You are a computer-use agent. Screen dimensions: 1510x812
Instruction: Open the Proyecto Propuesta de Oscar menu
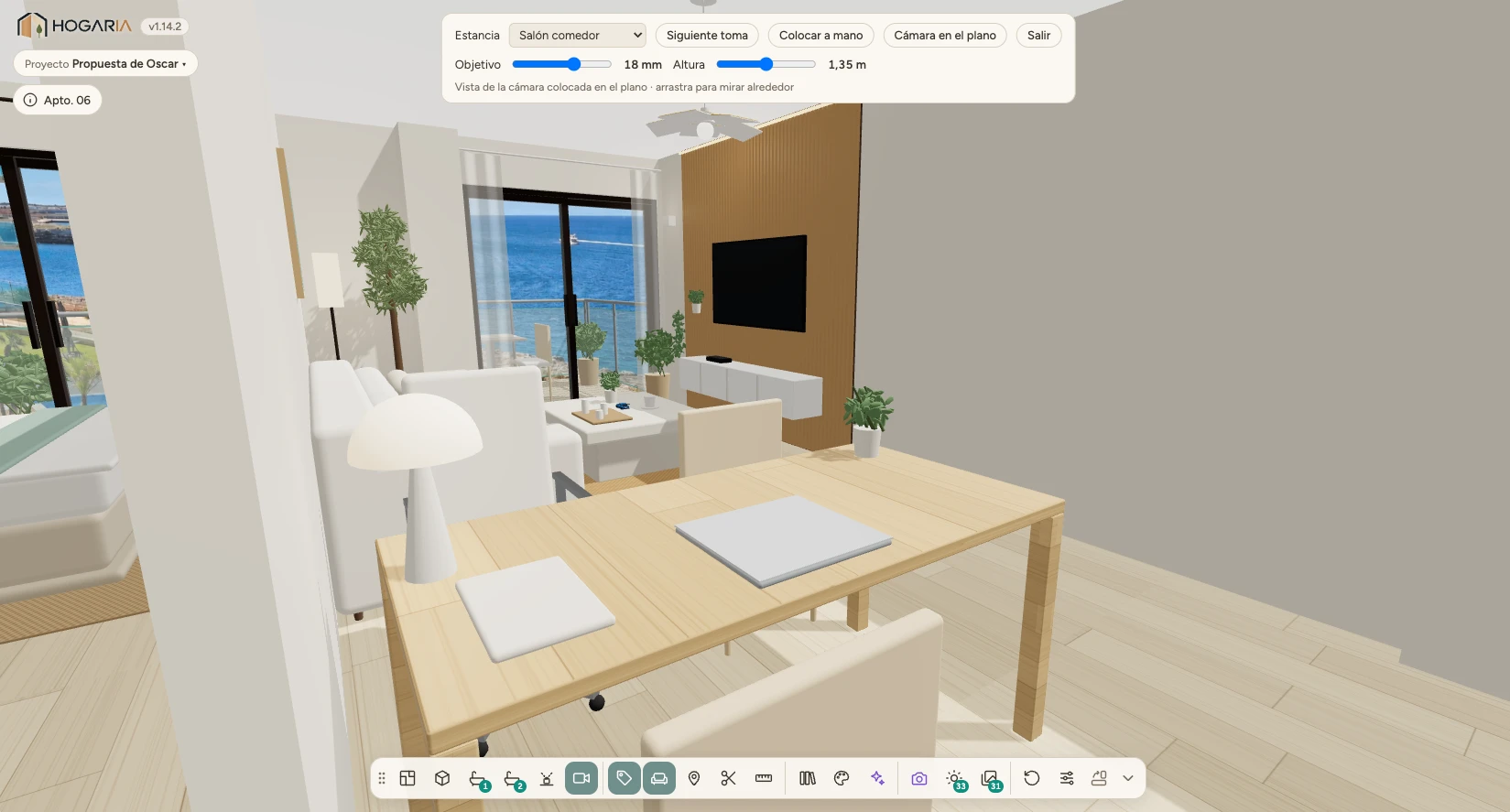click(105, 64)
